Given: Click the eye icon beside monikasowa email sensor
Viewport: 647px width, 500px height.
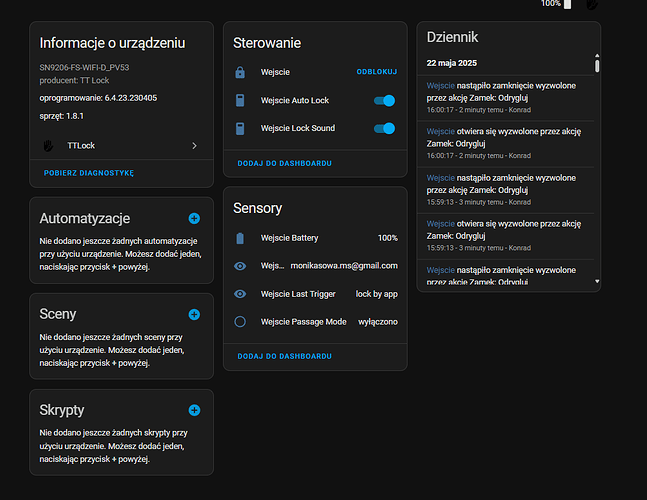Looking at the screenshot, I should (240, 266).
